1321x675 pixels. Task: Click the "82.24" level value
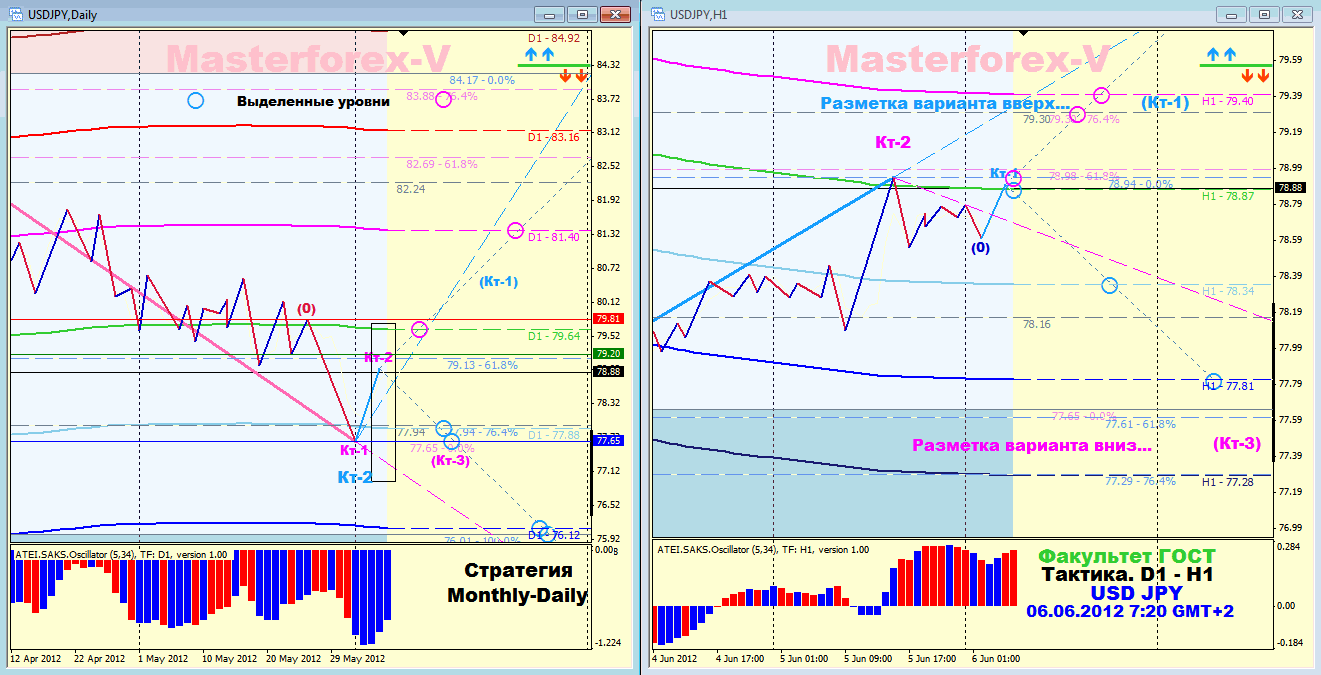click(411, 188)
